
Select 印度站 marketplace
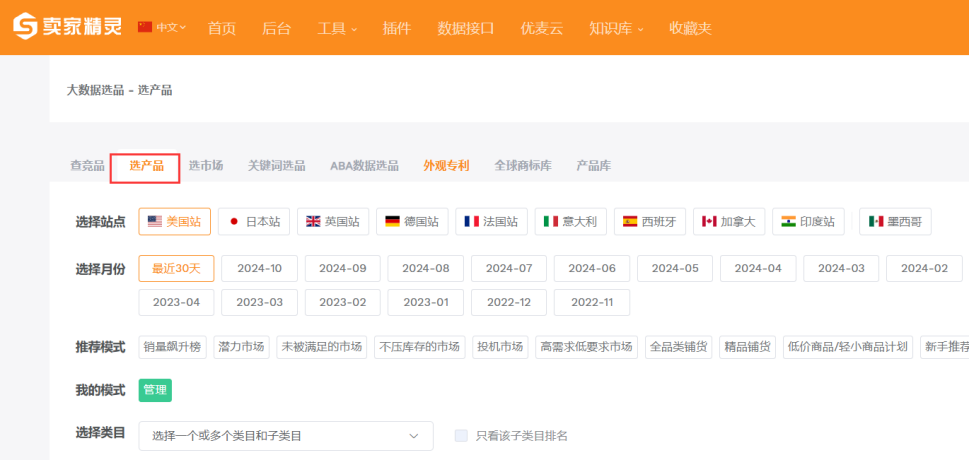click(x=808, y=221)
